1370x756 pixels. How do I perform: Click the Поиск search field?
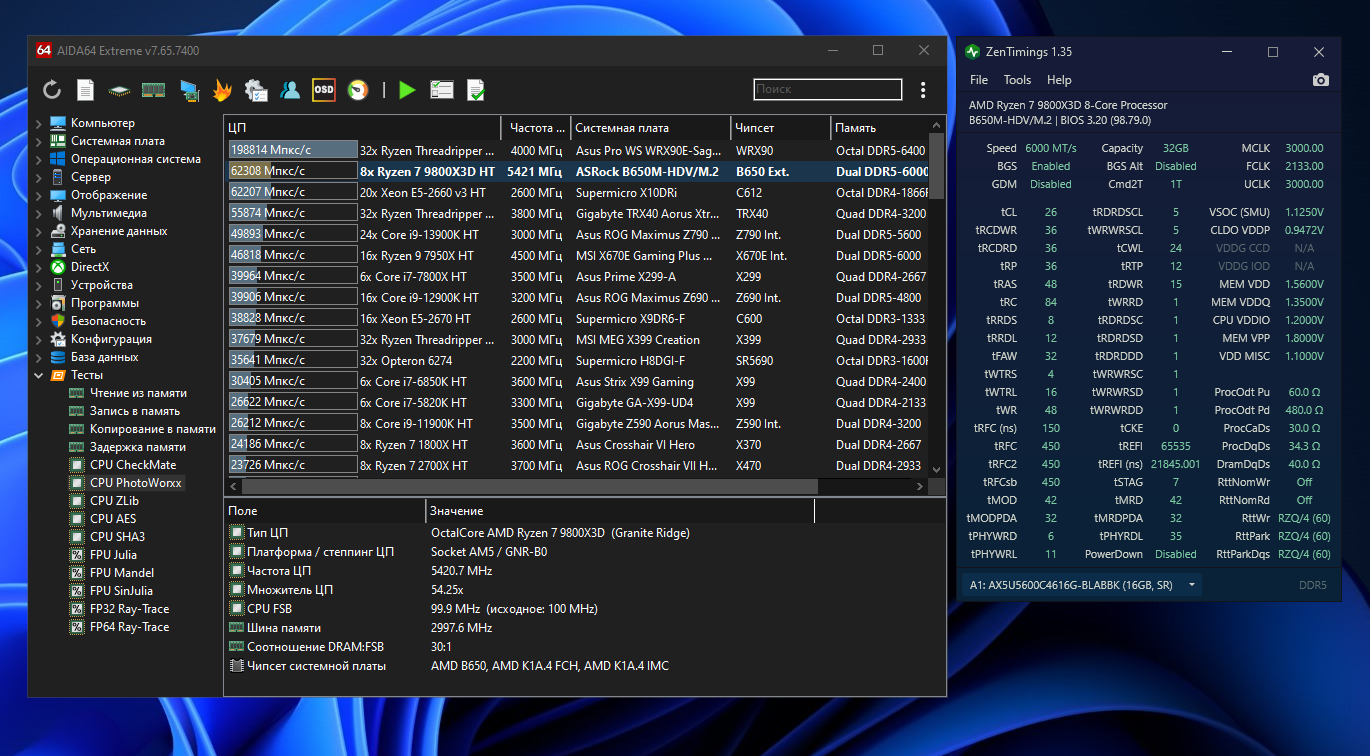click(828, 89)
